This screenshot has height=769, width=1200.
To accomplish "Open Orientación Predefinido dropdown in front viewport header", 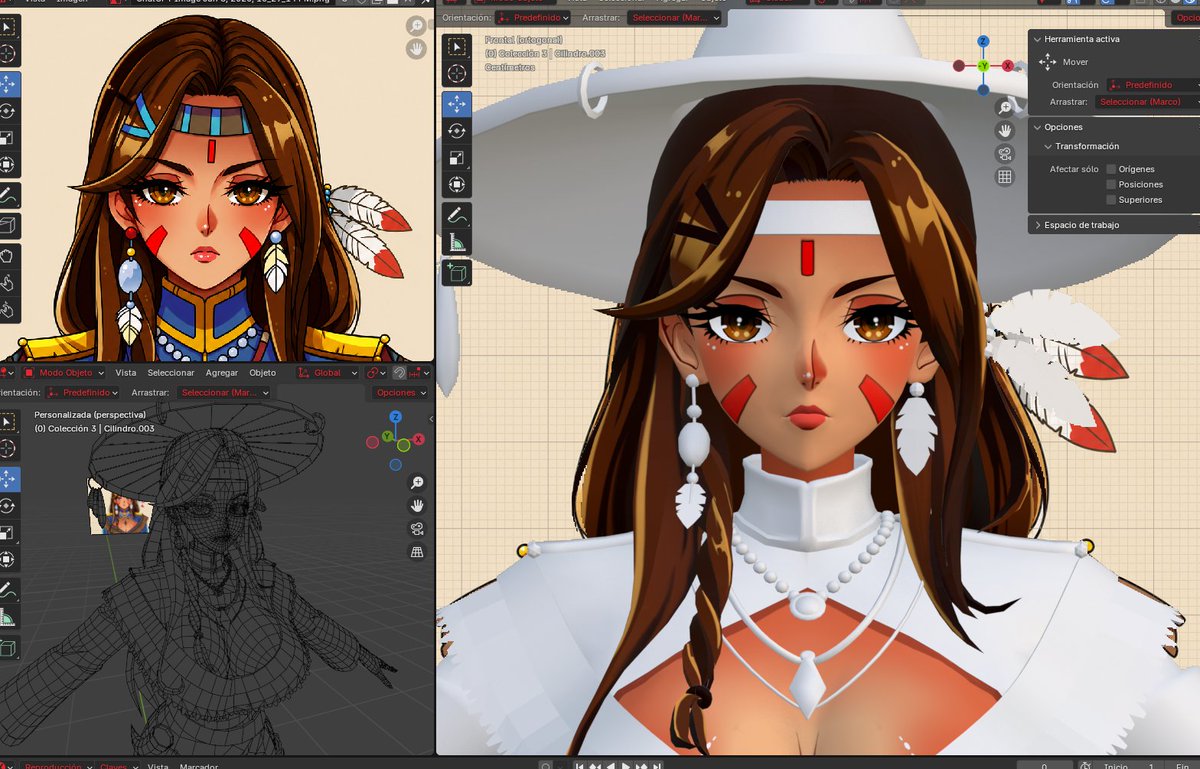I will (x=533, y=18).
